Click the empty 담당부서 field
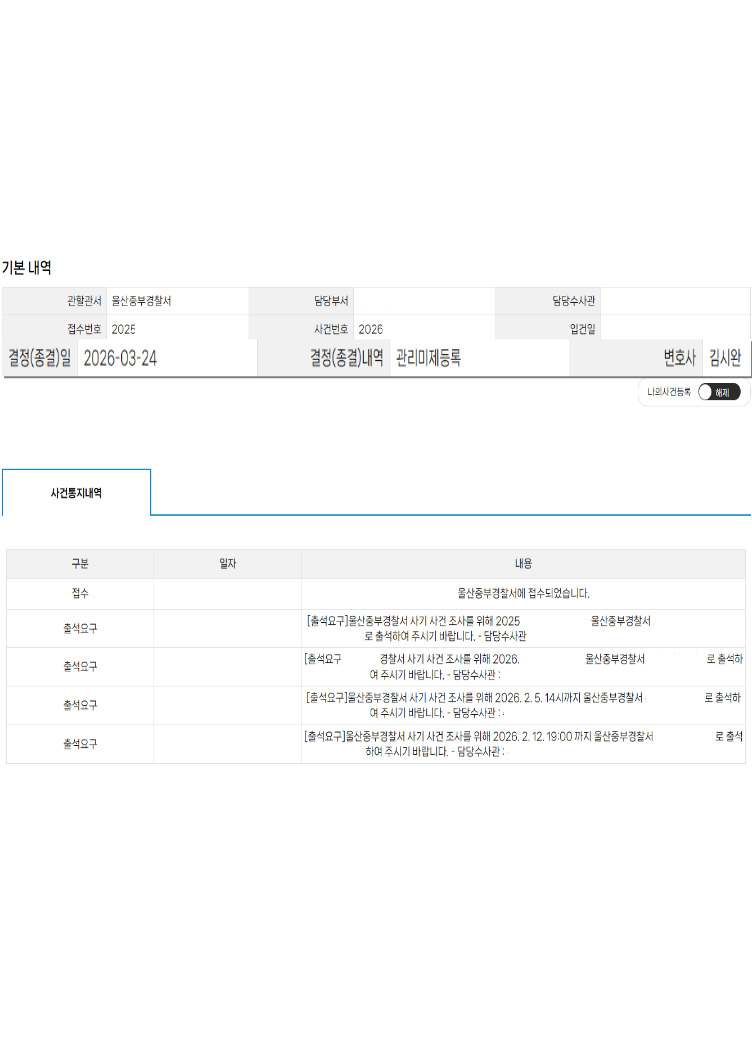 click(x=424, y=301)
